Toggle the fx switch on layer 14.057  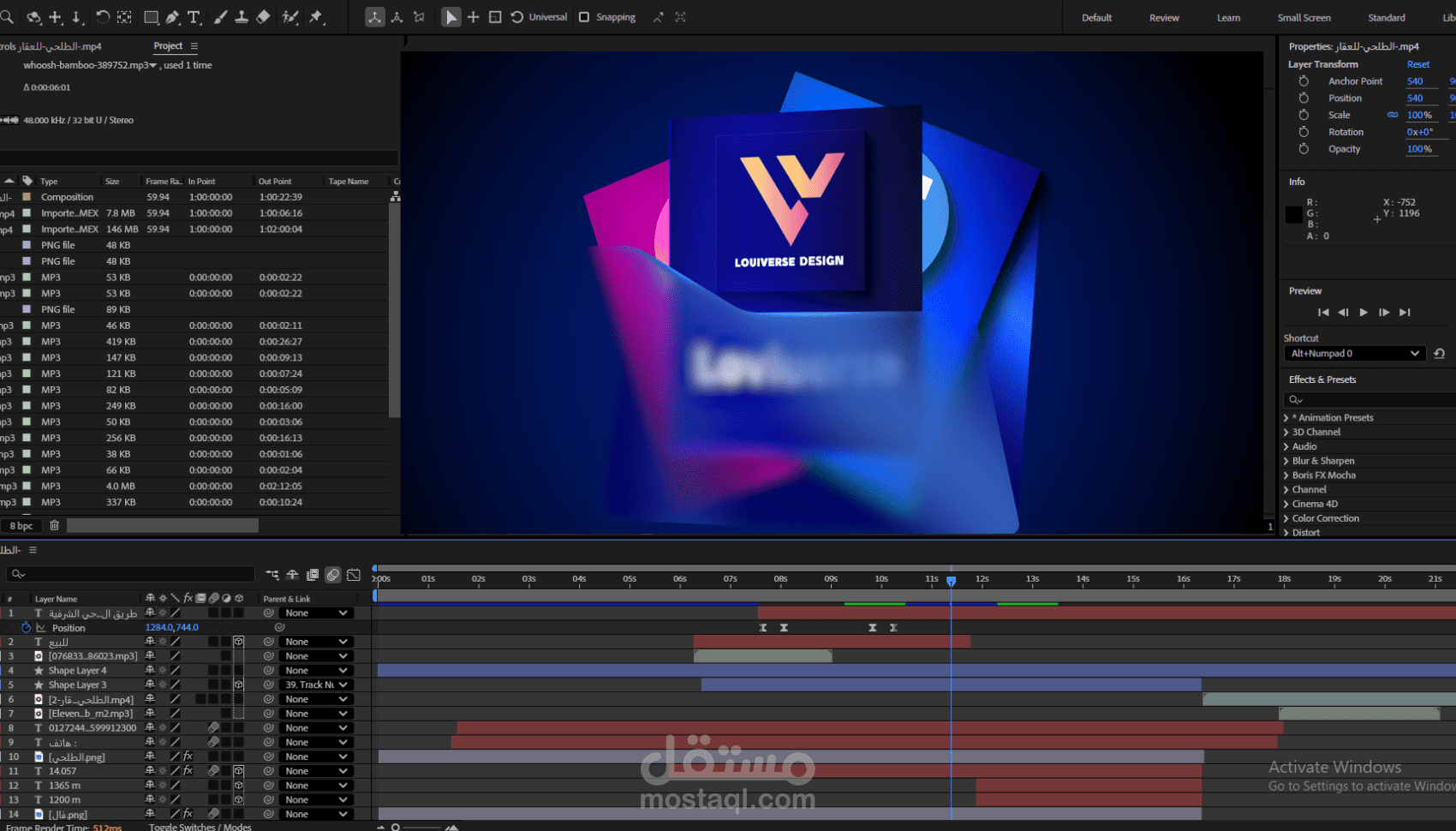(188, 771)
